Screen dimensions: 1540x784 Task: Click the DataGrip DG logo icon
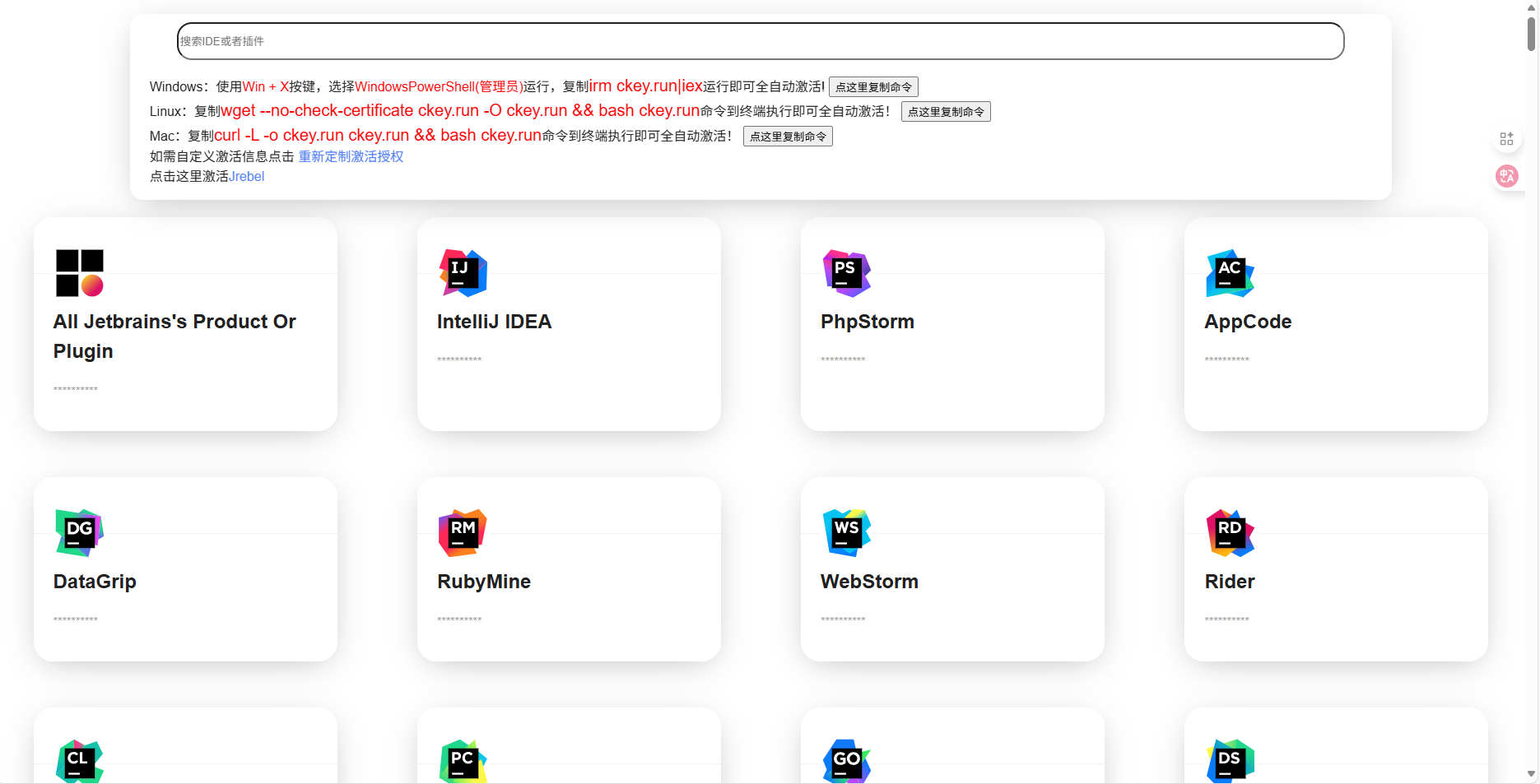pos(80,533)
